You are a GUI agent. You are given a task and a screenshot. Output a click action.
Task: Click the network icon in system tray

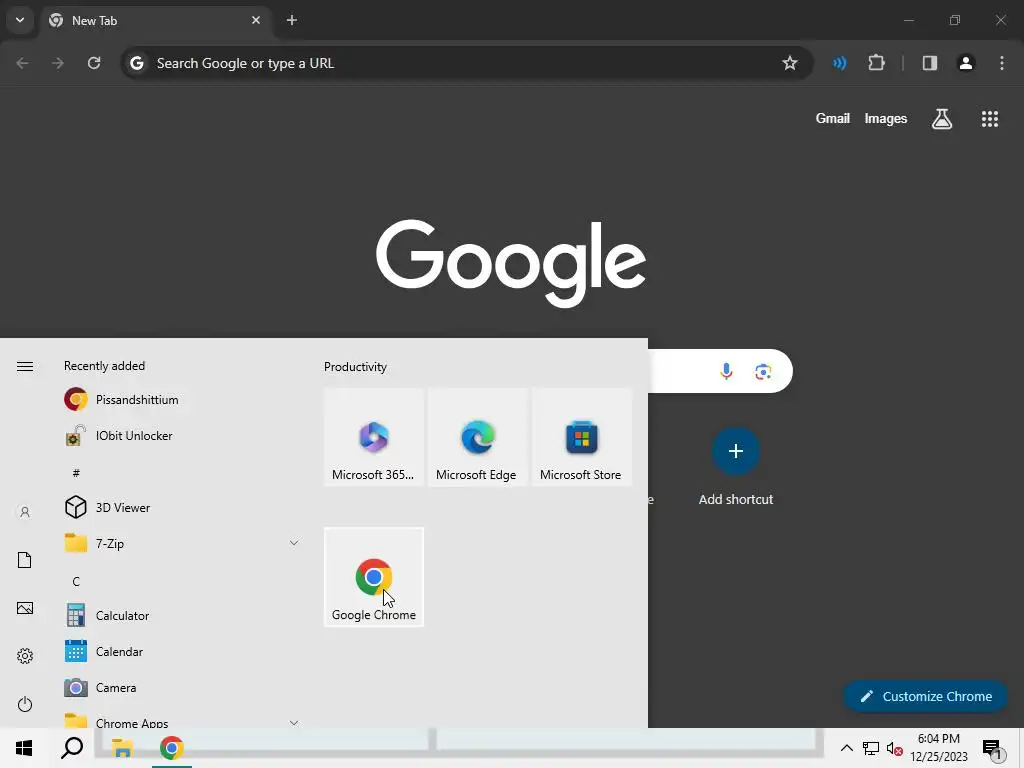tap(871, 748)
